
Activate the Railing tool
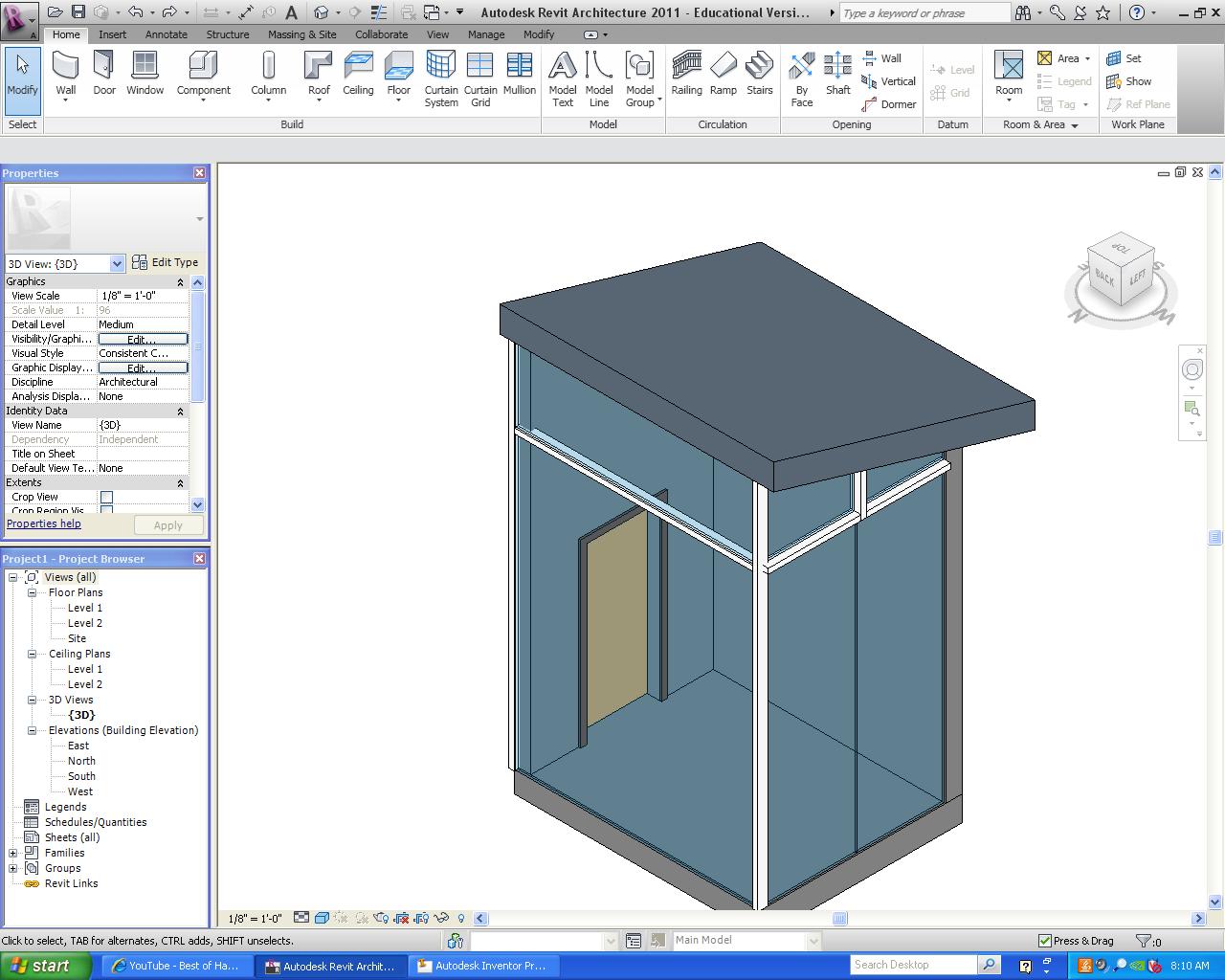(x=686, y=75)
